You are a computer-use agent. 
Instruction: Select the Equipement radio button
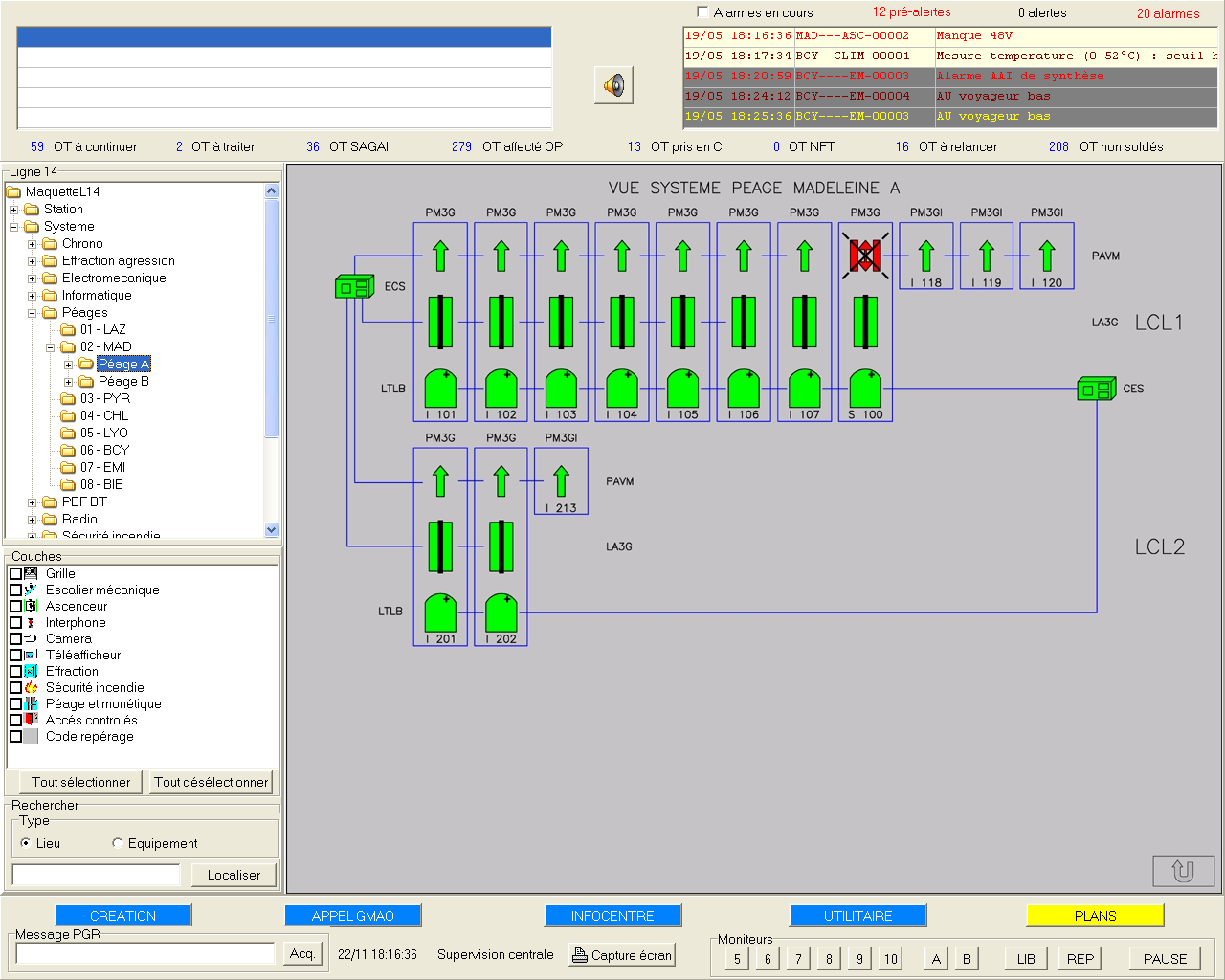pos(118,843)
